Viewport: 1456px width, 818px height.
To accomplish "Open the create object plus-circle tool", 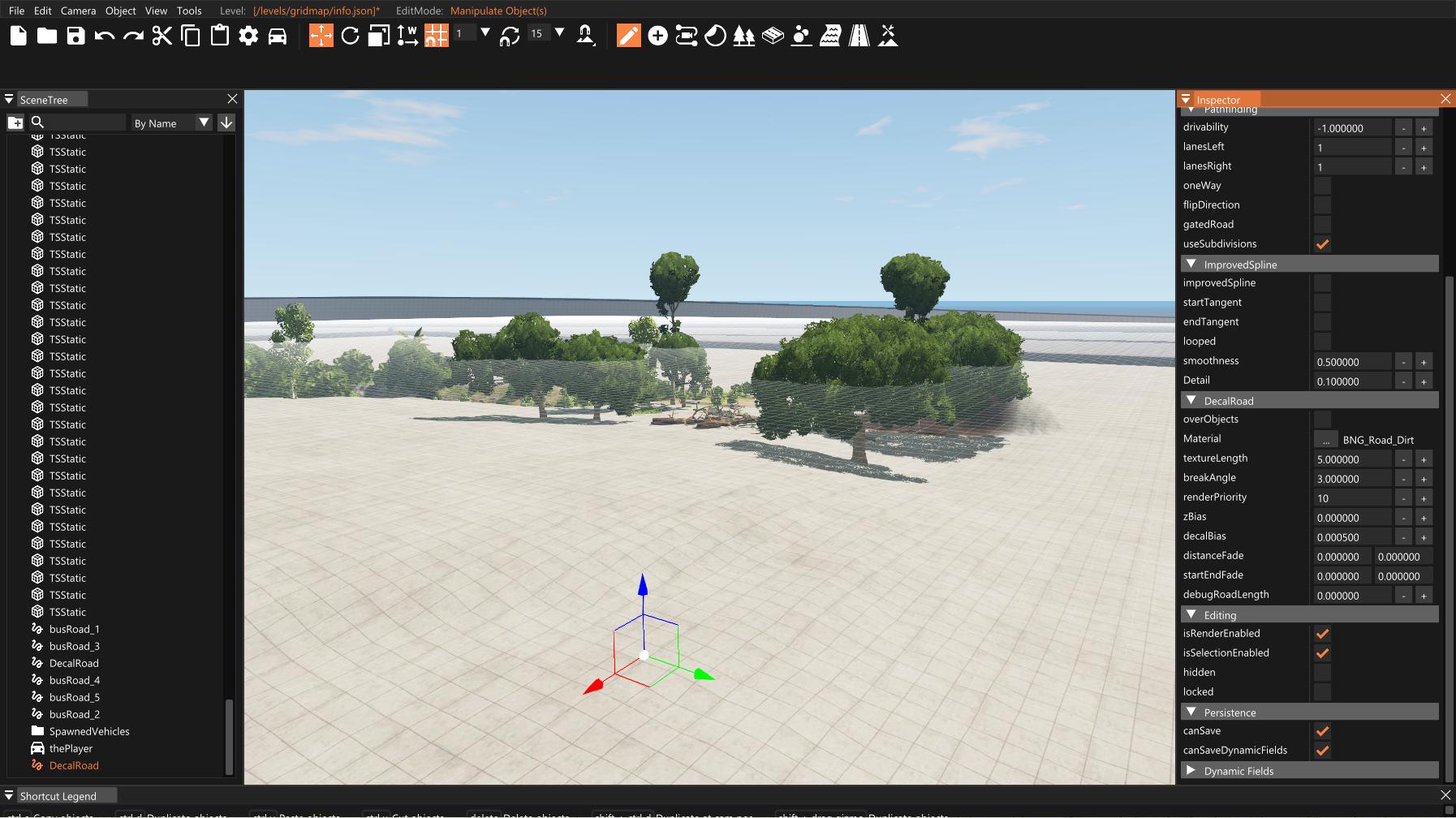I will [x=658, y=36].
